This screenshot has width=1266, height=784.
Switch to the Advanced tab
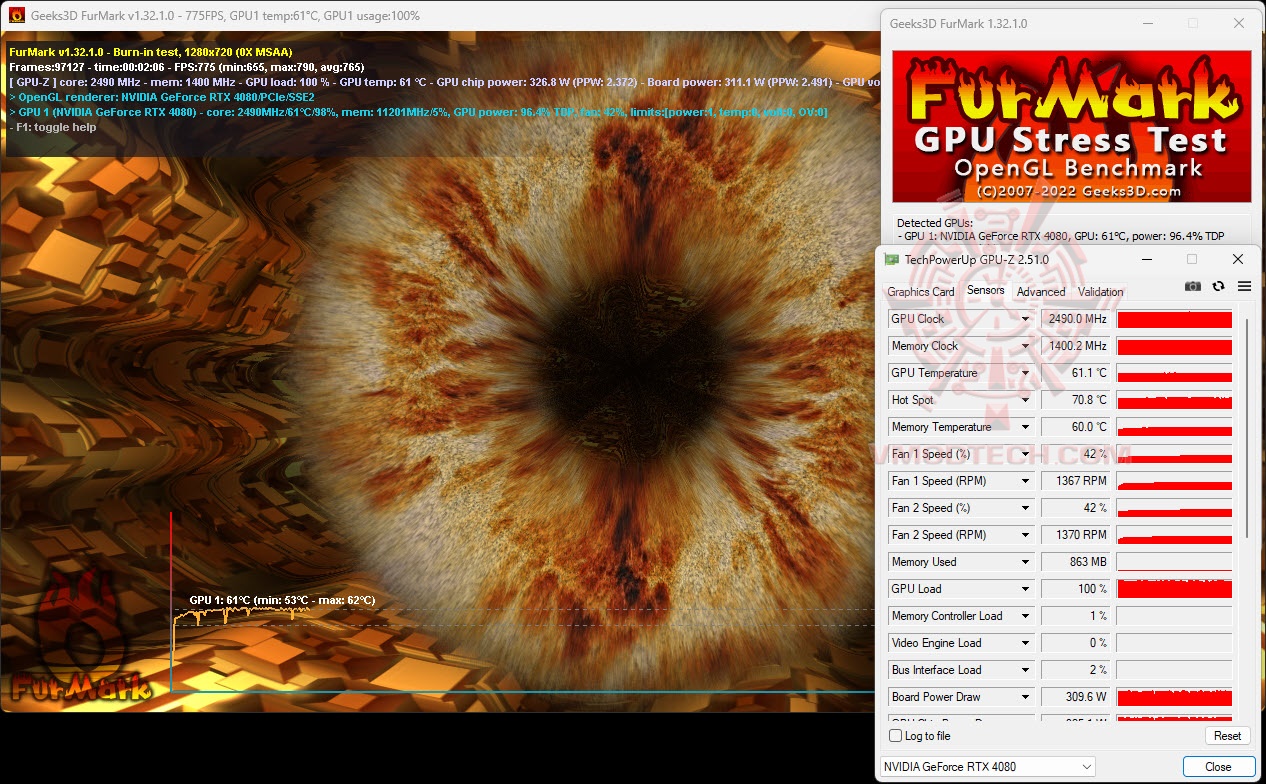(1041, 292)
